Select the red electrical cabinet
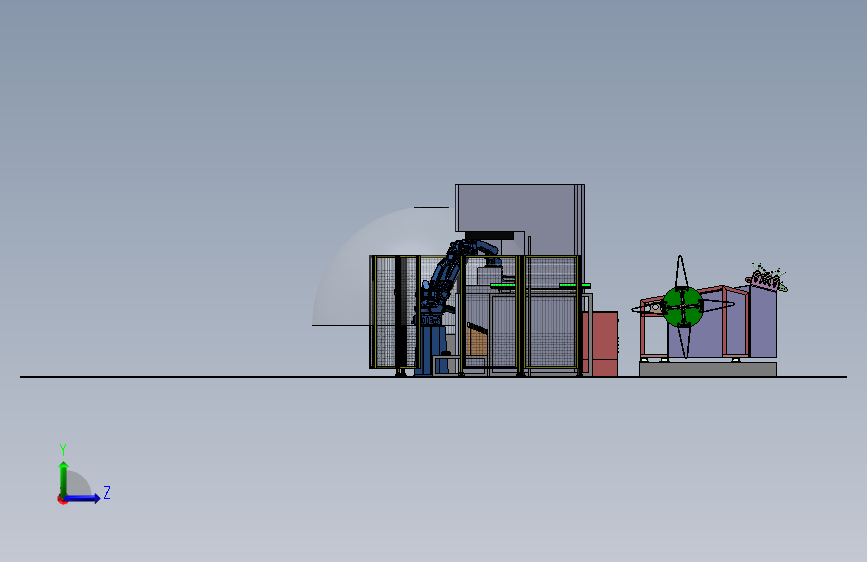Viewport: 867px width, 562px height. (x=604, y=344)
